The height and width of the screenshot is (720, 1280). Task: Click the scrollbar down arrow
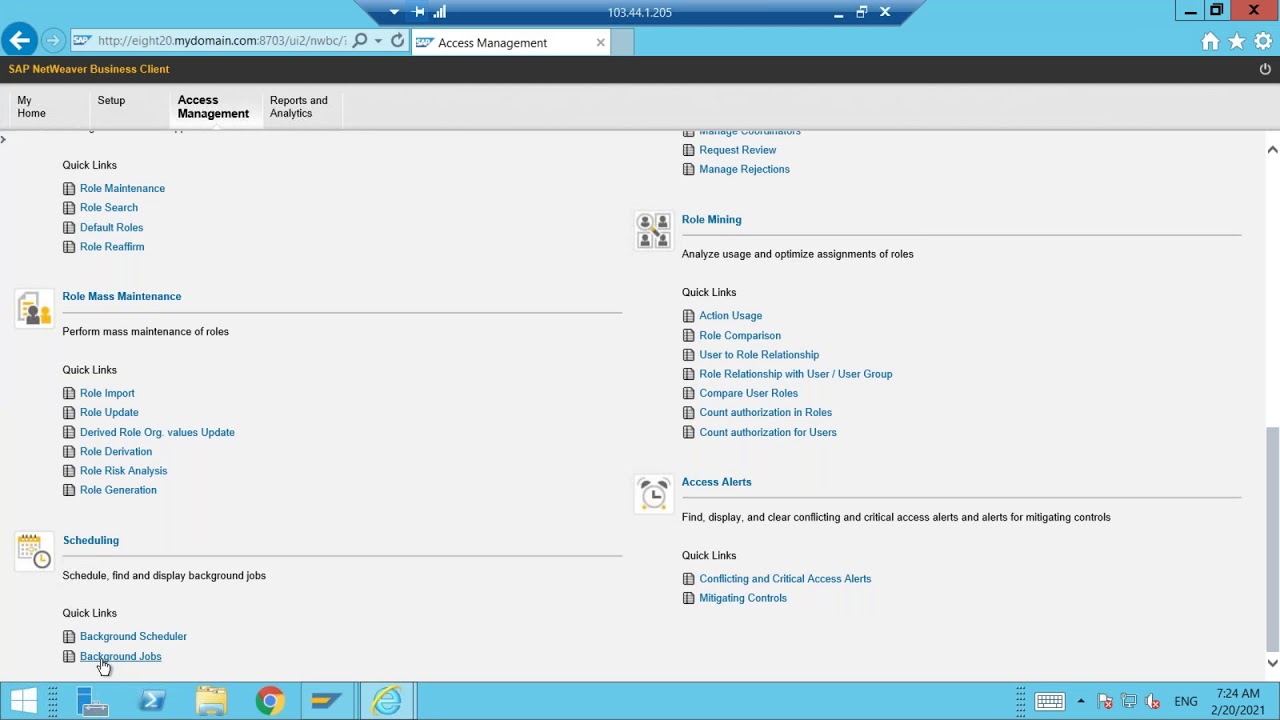pos(1272,663)
